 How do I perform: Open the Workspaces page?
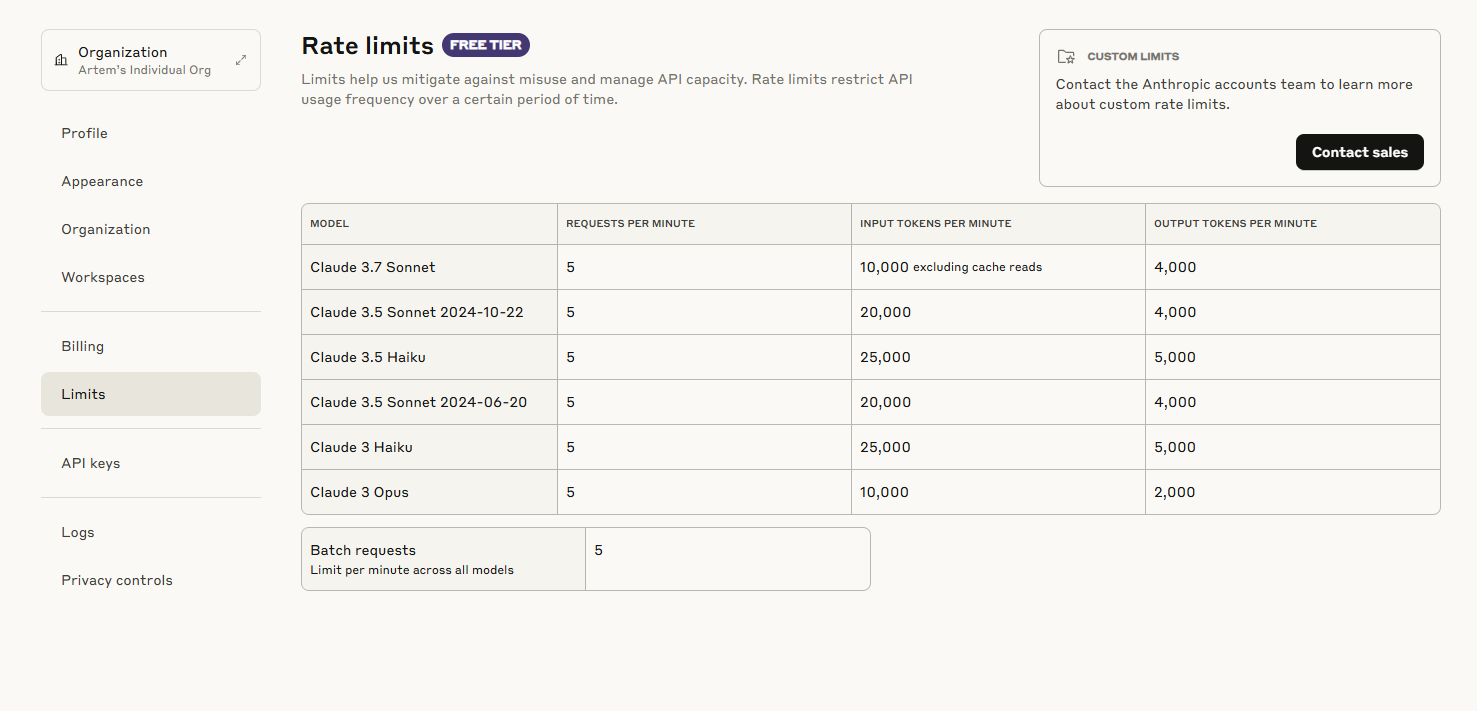[x=103, y=277]
